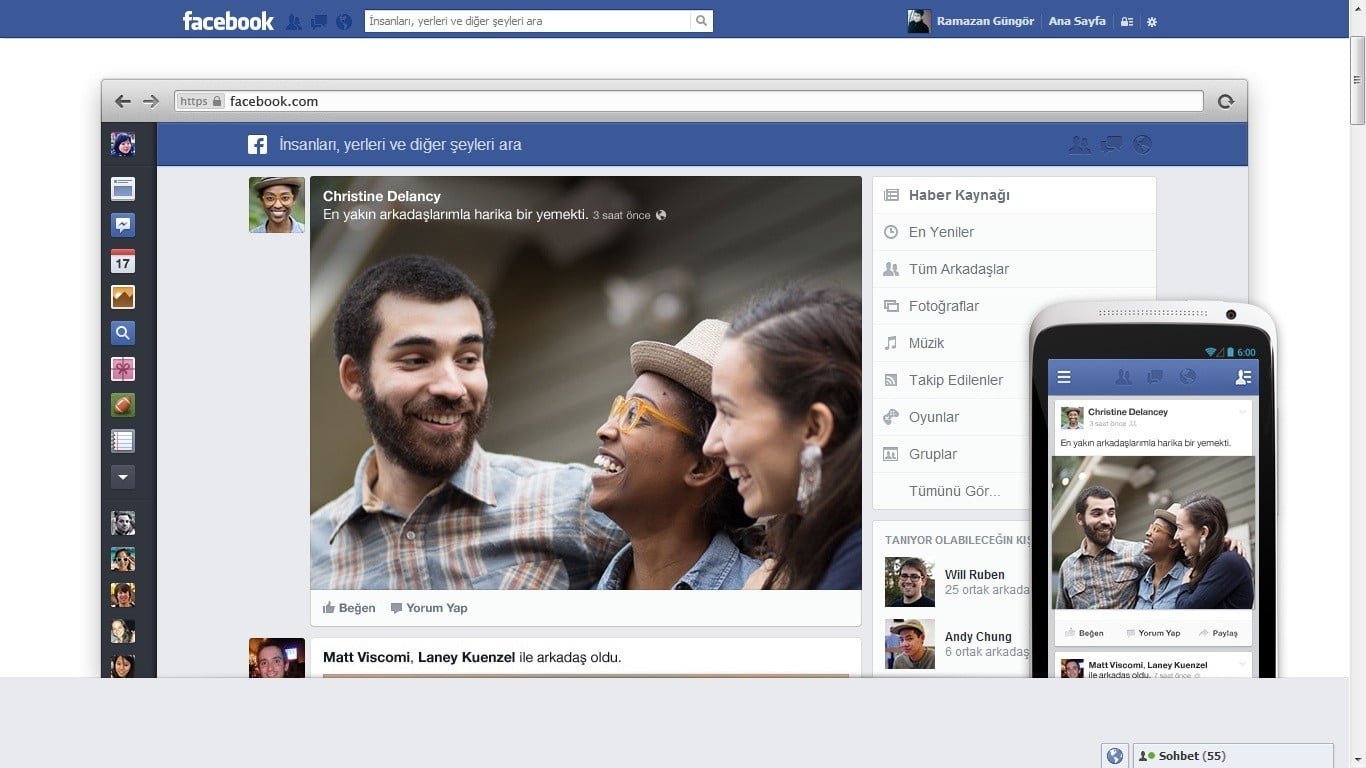The image size is (1366, 768).
Task: Open account settings gear icon
Action: 1152,21
